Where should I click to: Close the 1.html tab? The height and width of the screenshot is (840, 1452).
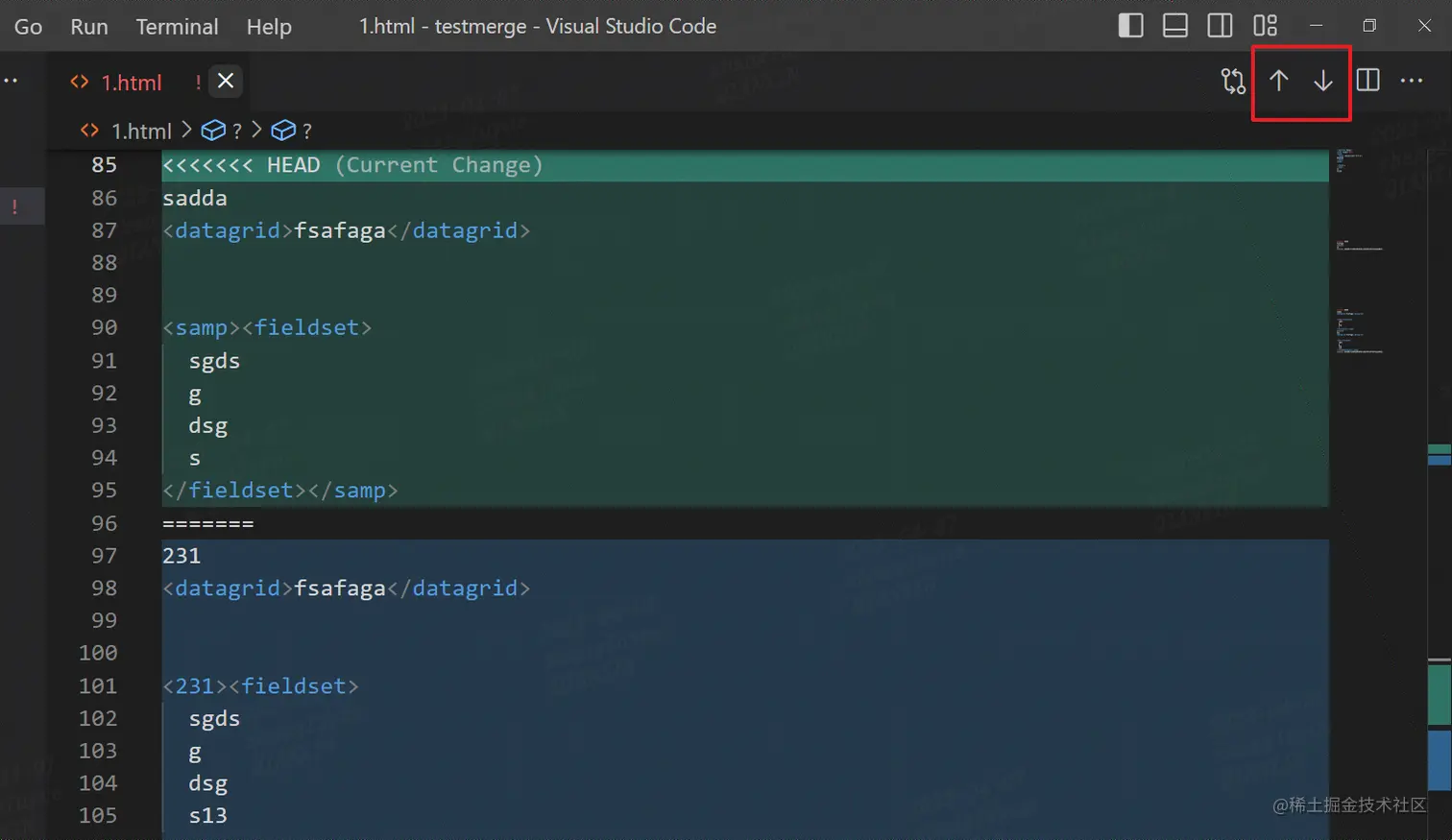point(226,81)
